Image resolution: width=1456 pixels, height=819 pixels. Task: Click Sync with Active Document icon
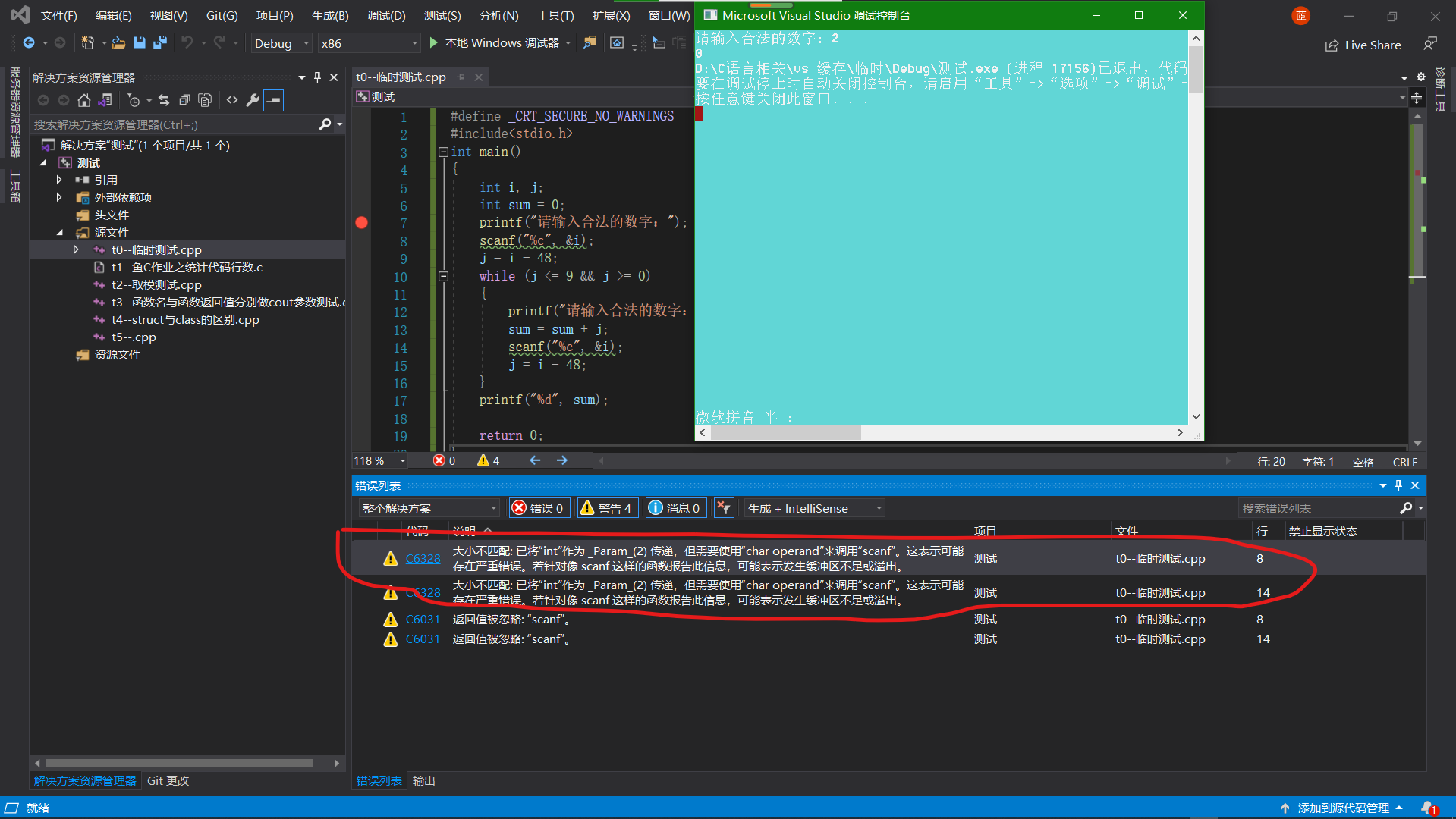[x=163, y=100]
